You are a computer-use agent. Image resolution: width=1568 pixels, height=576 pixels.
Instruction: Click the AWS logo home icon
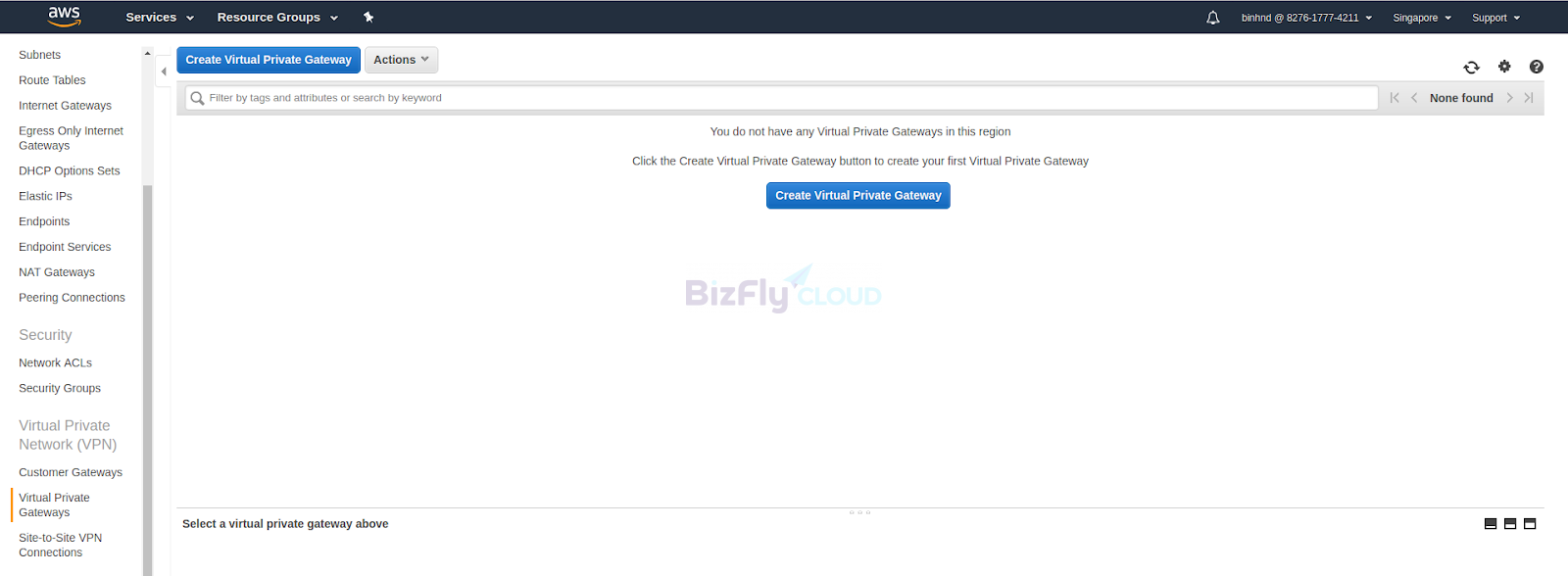(64, 17)
